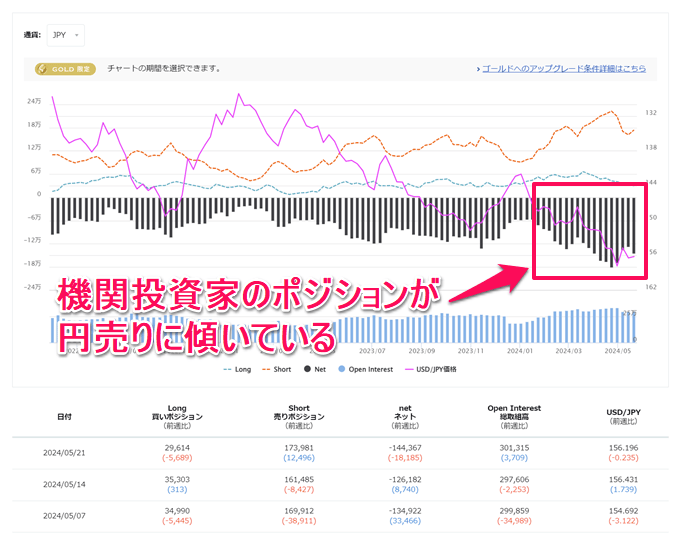
Task: Click the USD/JPY value 156.431
Action: 623,480
